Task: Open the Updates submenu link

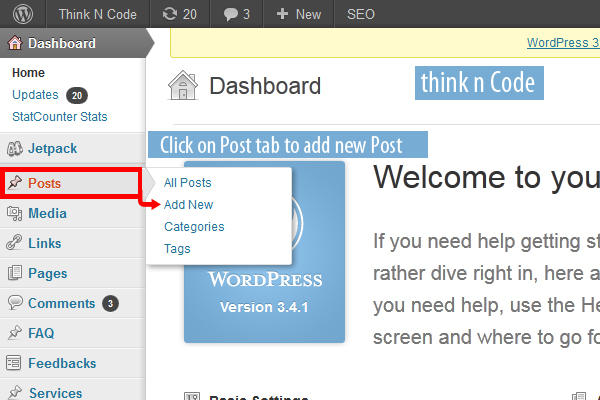Action: pos(35,95)
